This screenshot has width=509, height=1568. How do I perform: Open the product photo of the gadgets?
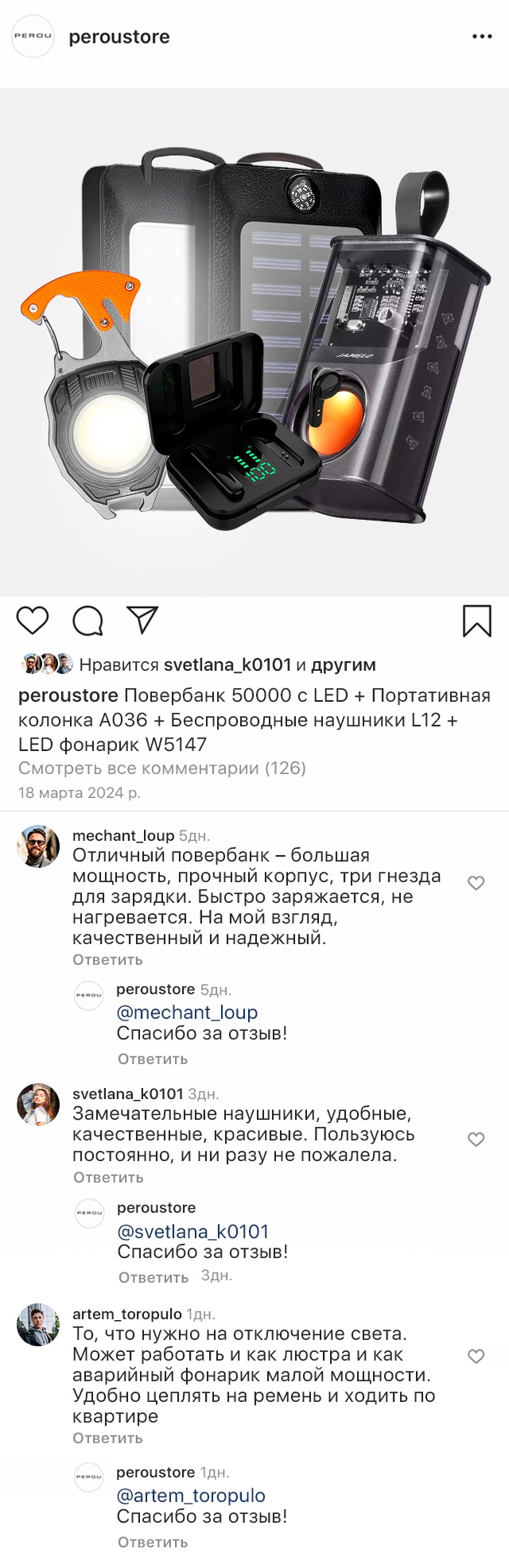pos(254,342)
